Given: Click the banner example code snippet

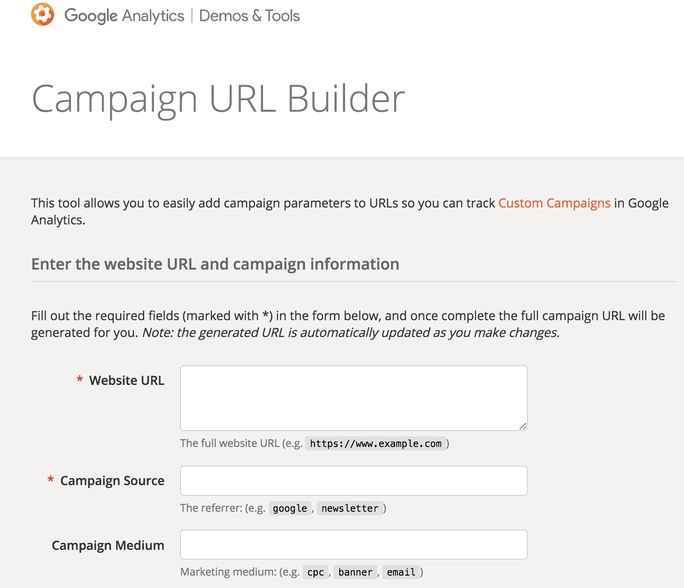Looking at the screenshot, I should (356, 572).
